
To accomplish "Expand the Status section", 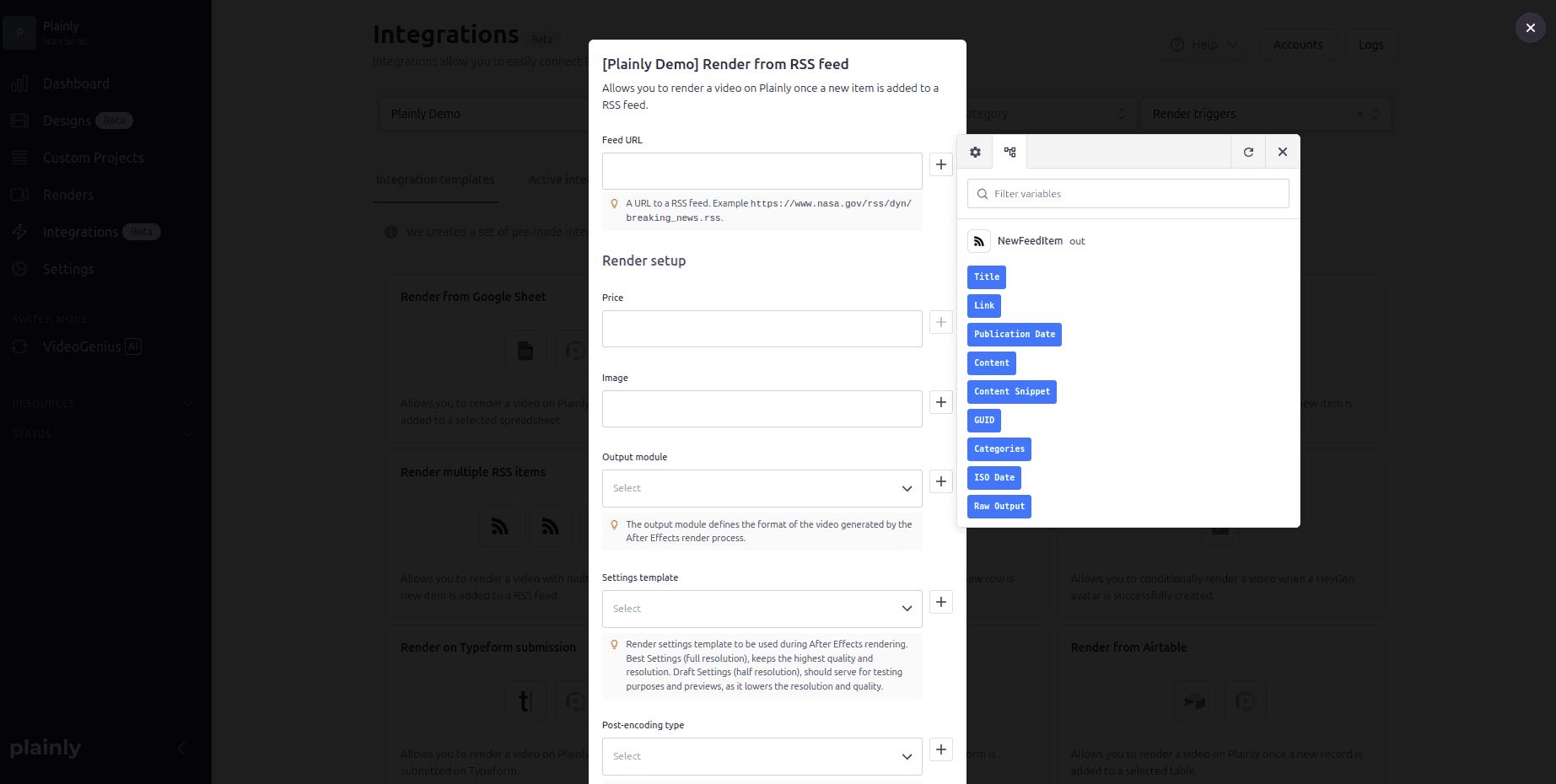I will click(x=103, y=434).
